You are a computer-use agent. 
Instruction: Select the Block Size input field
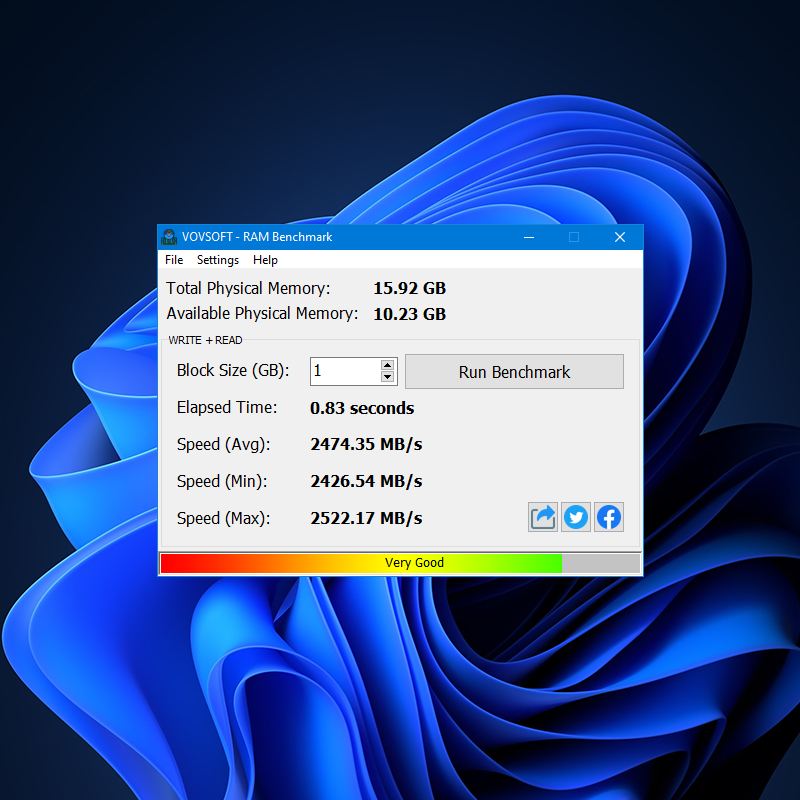pos(345,371)
